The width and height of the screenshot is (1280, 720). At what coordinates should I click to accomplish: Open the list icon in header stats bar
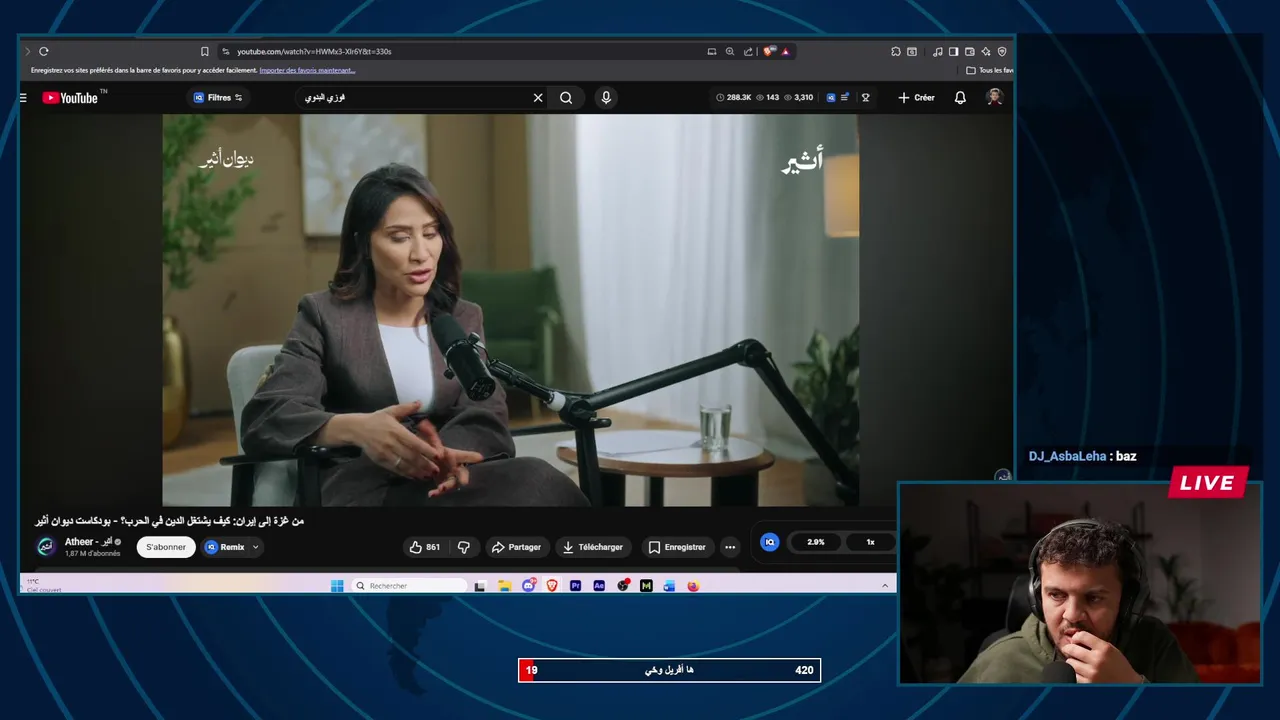click(x=845, y=97)
